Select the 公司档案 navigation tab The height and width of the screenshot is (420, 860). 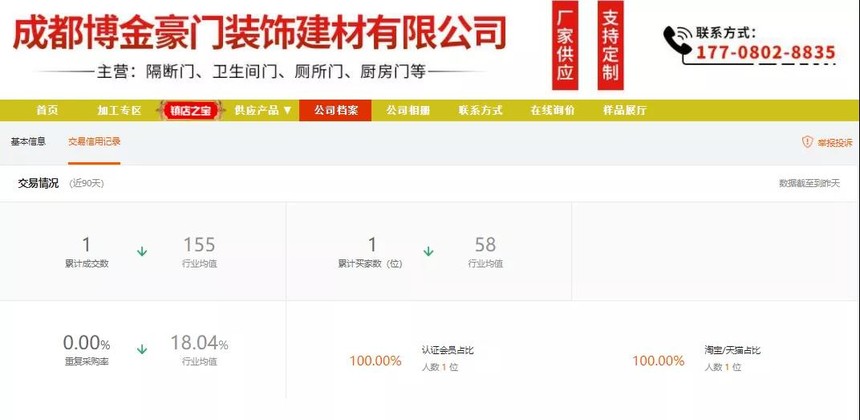(335, 110)
